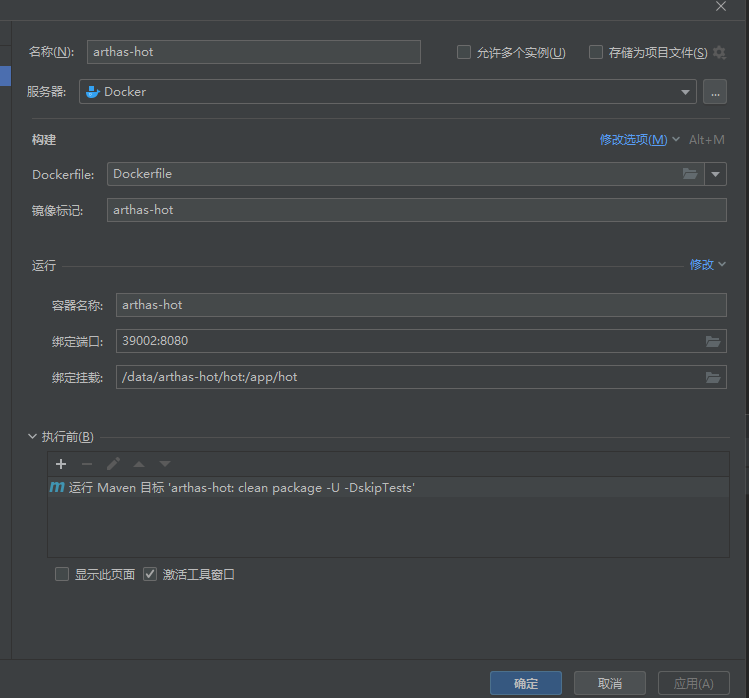Open the folder icon in 绑定端口 field

coord(713,341)
